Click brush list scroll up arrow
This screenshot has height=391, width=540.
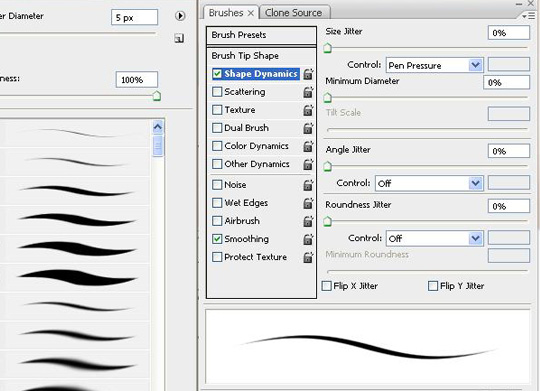click(x=158, y=127)
